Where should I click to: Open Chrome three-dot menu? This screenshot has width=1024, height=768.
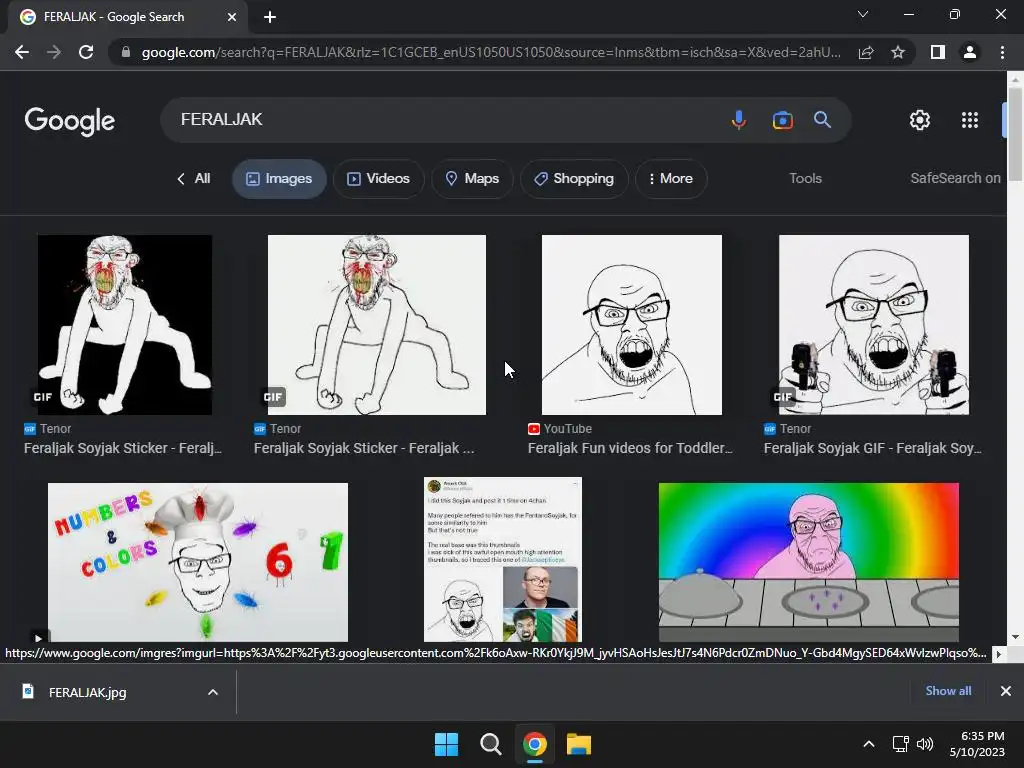(x=1002, y=52)
